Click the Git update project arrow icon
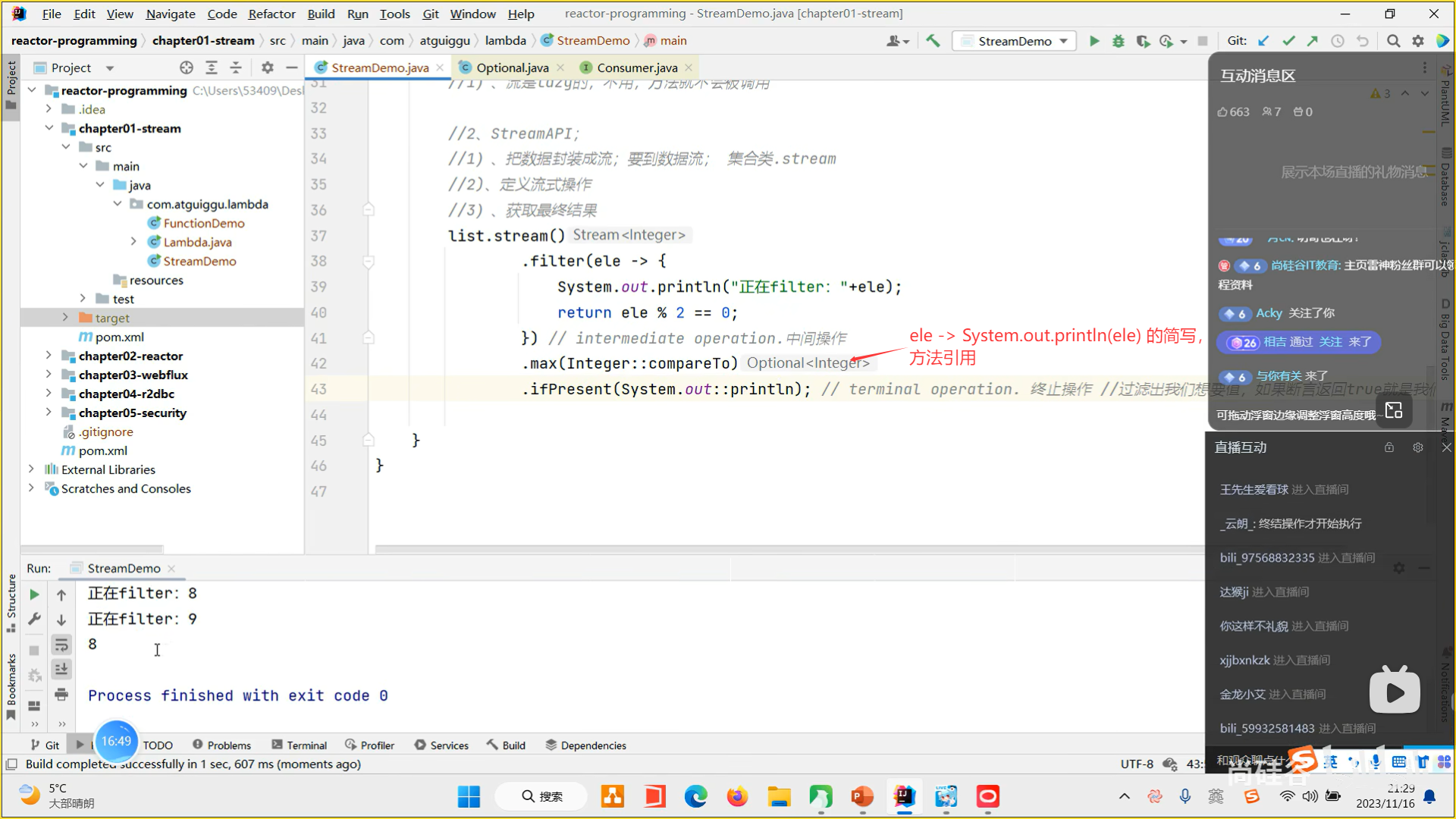The height and width of the screenshot is (819, 1456). point(1263,41)
